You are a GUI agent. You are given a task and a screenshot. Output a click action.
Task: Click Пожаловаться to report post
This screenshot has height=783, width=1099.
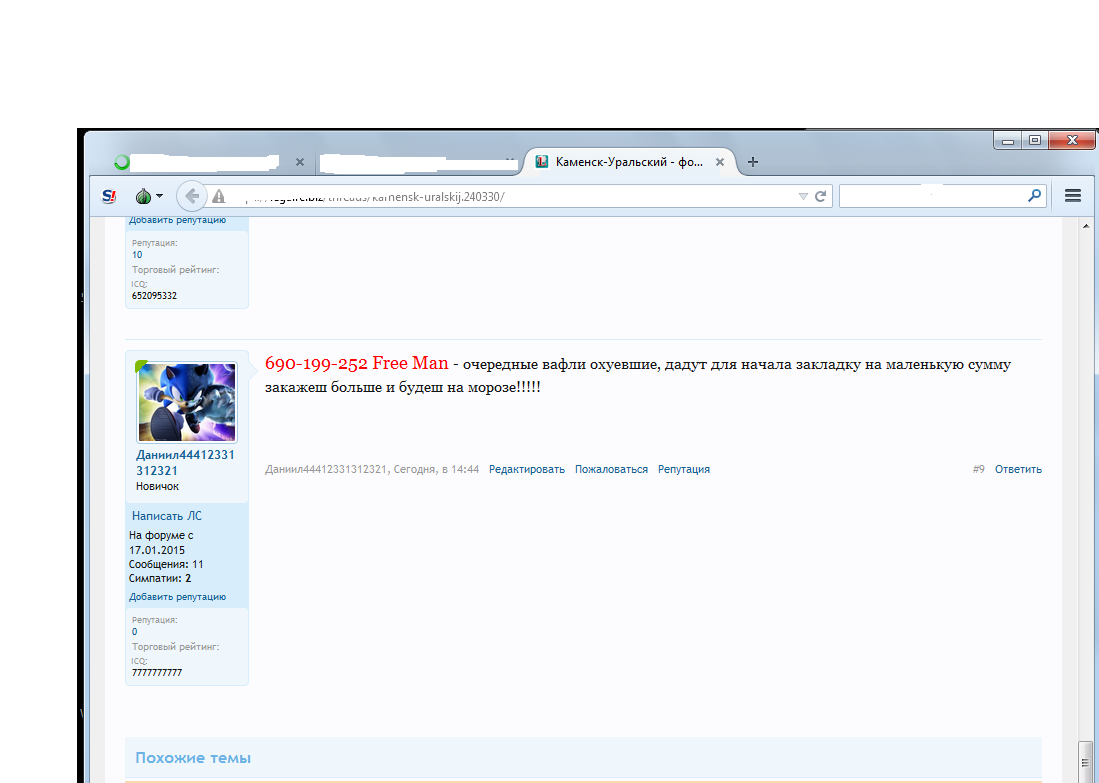(611, 469)
